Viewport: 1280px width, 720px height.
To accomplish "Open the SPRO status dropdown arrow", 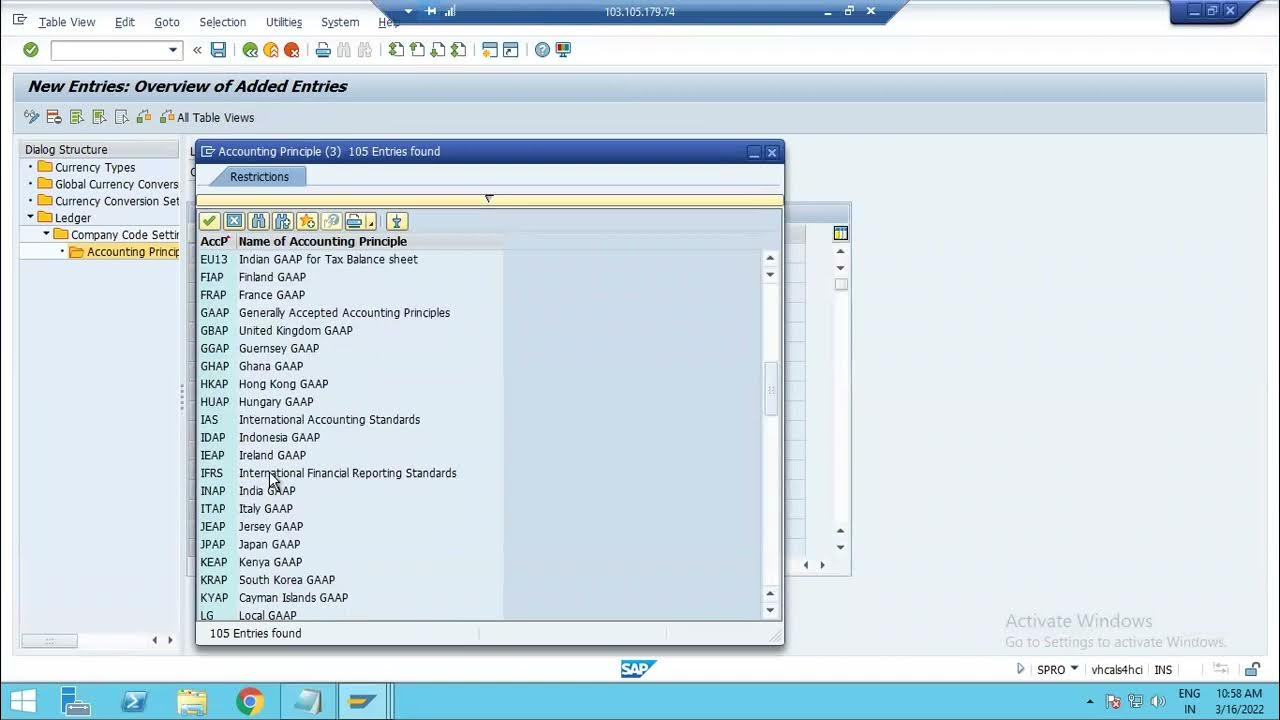I will 1074,669.
